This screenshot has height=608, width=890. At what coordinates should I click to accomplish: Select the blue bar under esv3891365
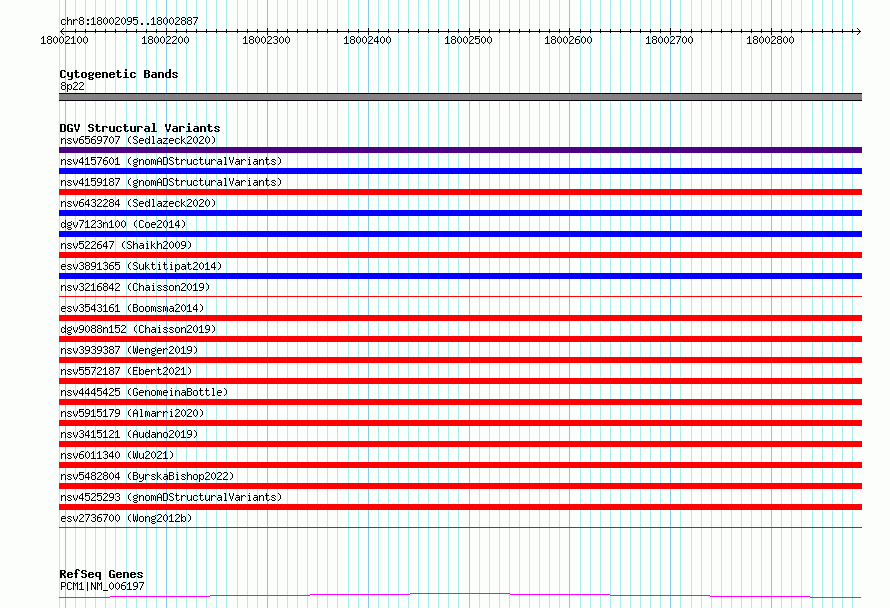(460, 276)
